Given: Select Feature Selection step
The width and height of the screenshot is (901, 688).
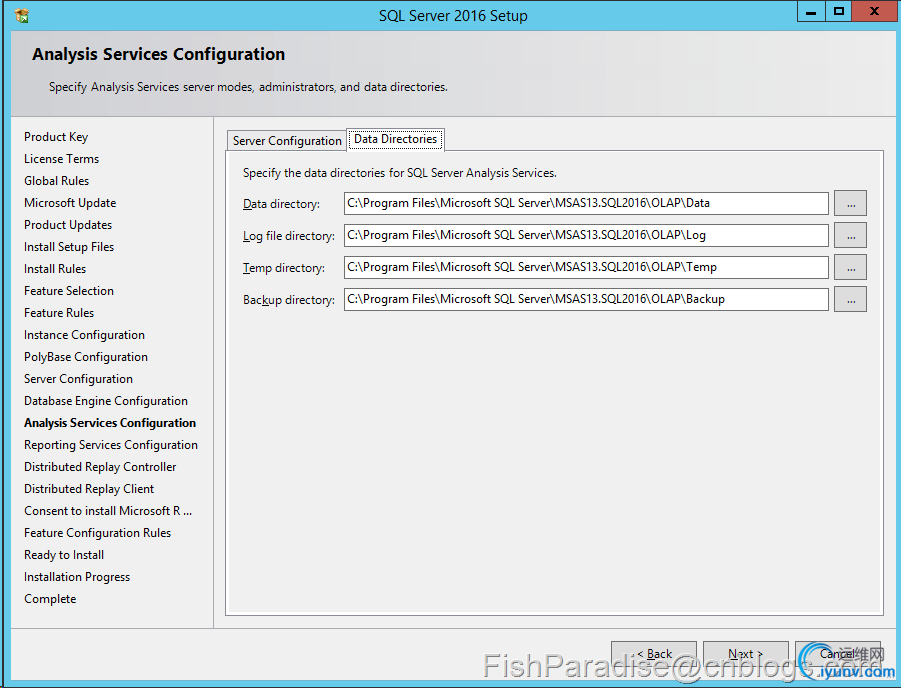Looking at the screenshot, I should point(69,291).
